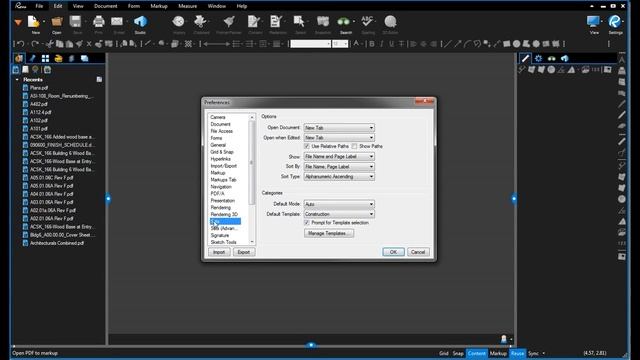Toggle Use Relative Paths checkbox

(x=307, y=146)
